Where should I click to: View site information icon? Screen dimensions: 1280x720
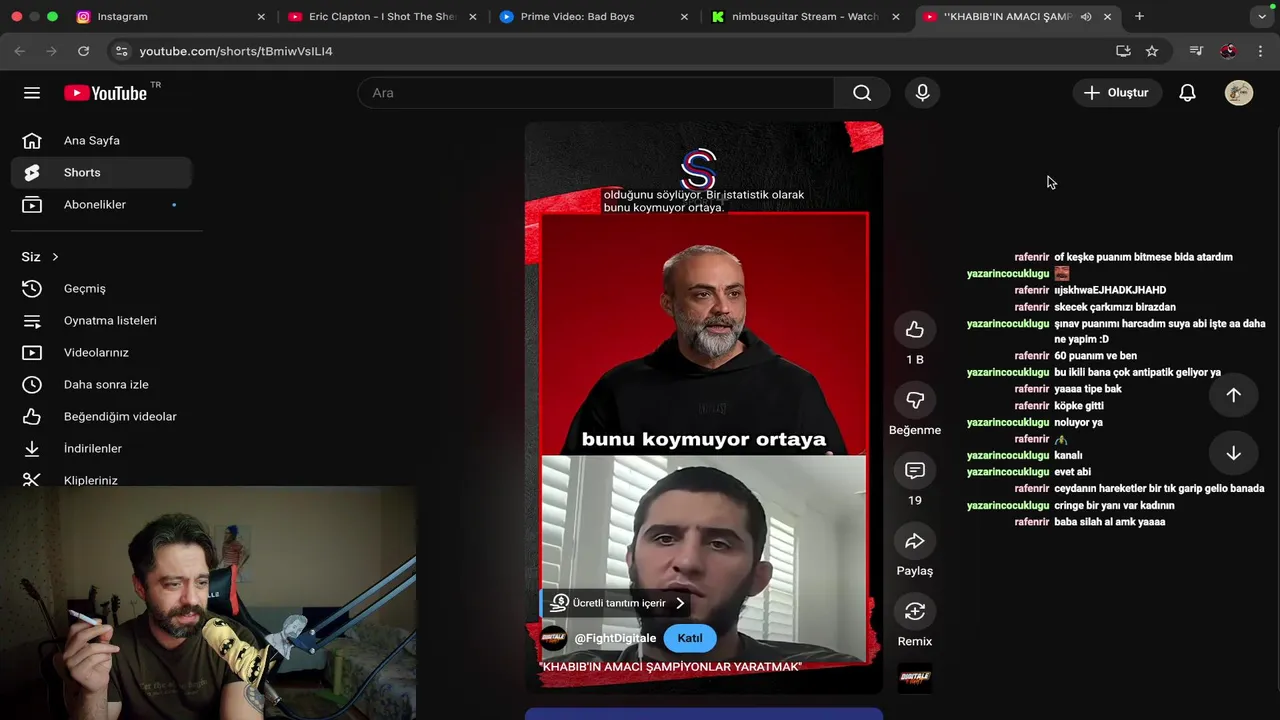[121, 51]
